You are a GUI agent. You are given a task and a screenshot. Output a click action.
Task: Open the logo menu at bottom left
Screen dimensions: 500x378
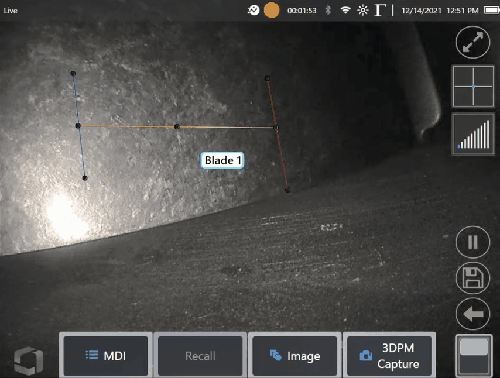pos(28,361)
